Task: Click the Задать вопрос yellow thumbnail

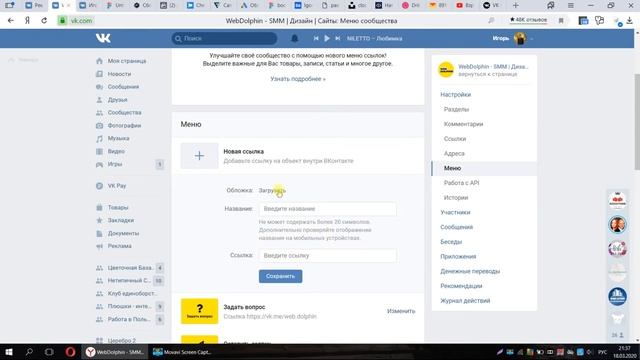Action: [x=199, y=311]
